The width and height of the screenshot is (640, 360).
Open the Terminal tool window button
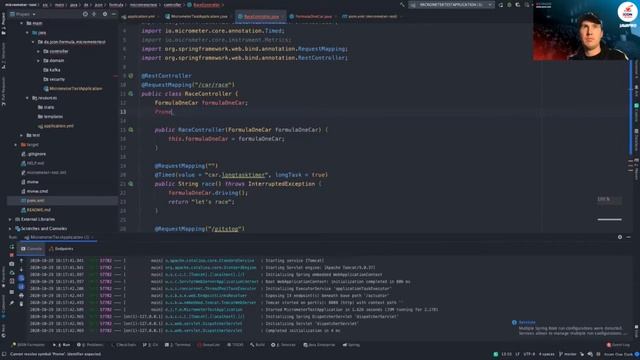(x=178, y=345)
